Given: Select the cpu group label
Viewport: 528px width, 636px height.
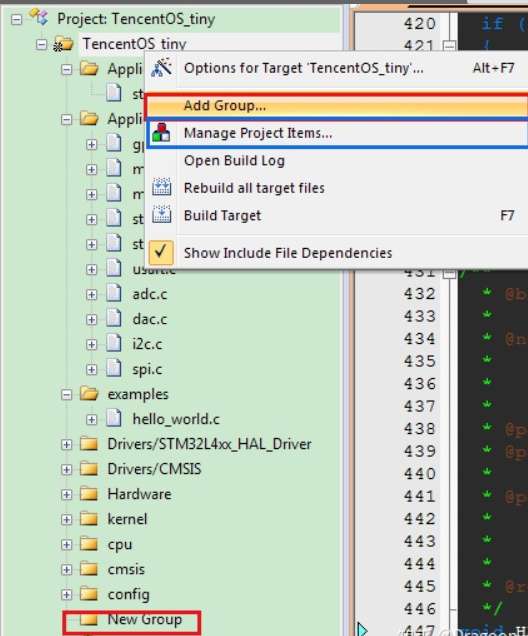Looking at the screenshot, I should 120,545.
